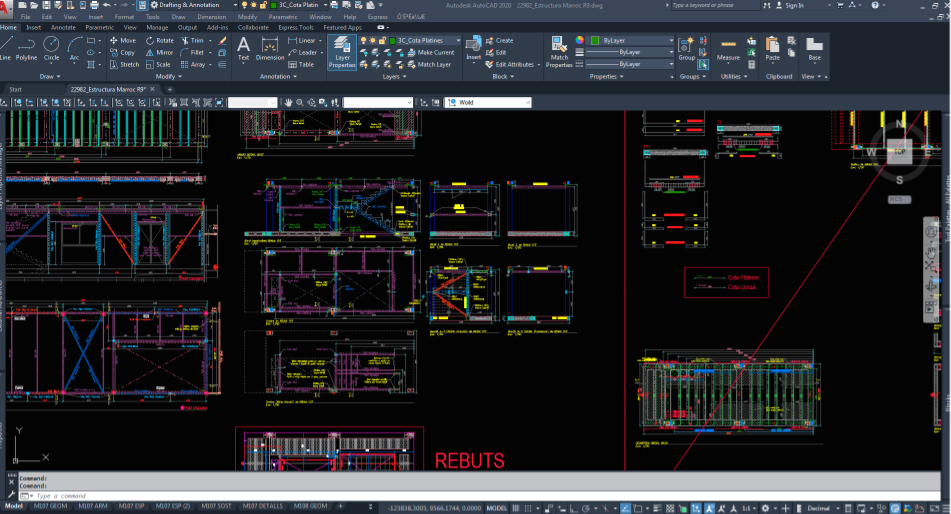Select the Polyline tool
951x514 pixels.
point(26,49)
